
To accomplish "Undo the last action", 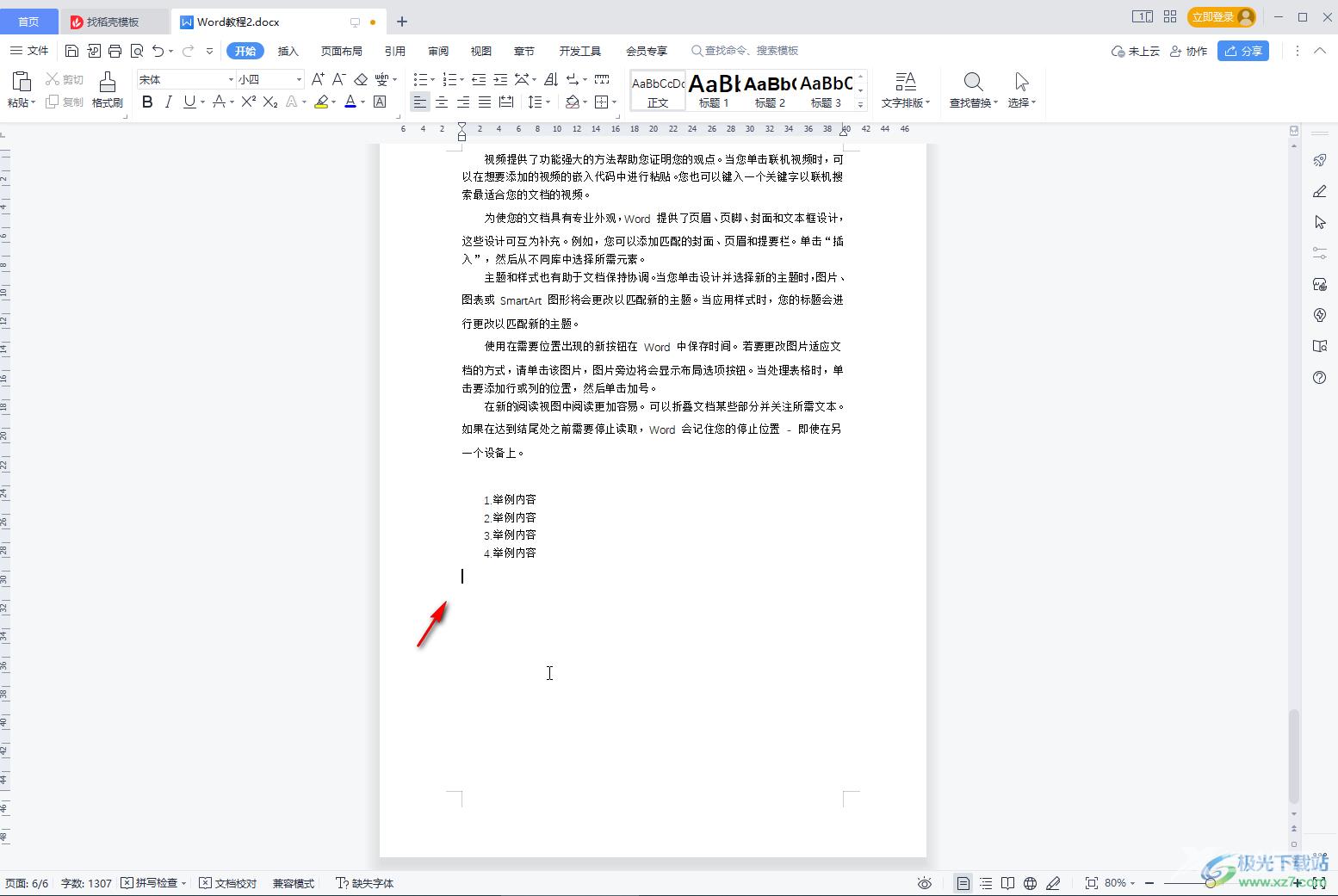I will (158, 51).
